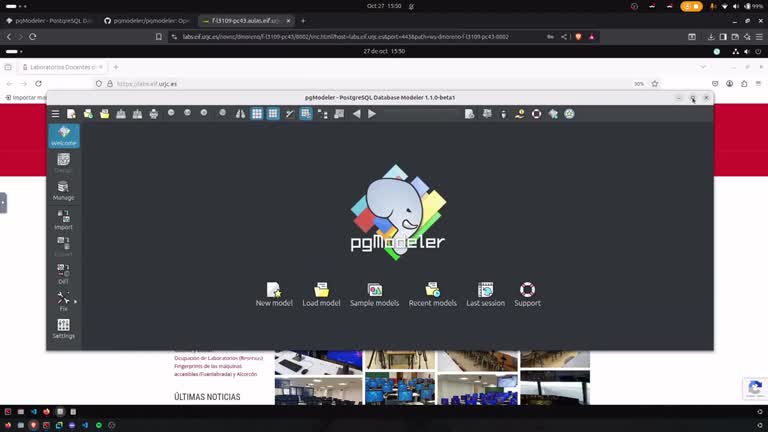Click the yellow open-folder toolbar icon
Screen dimensions: 768x432
tap(104, 114)
